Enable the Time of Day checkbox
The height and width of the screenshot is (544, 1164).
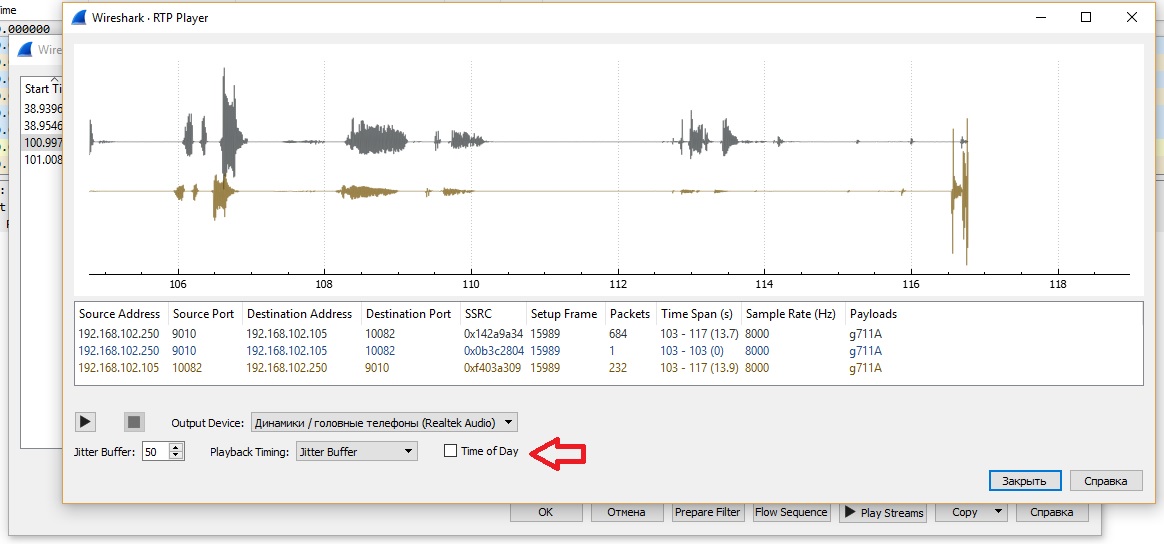tap(451, 451)
